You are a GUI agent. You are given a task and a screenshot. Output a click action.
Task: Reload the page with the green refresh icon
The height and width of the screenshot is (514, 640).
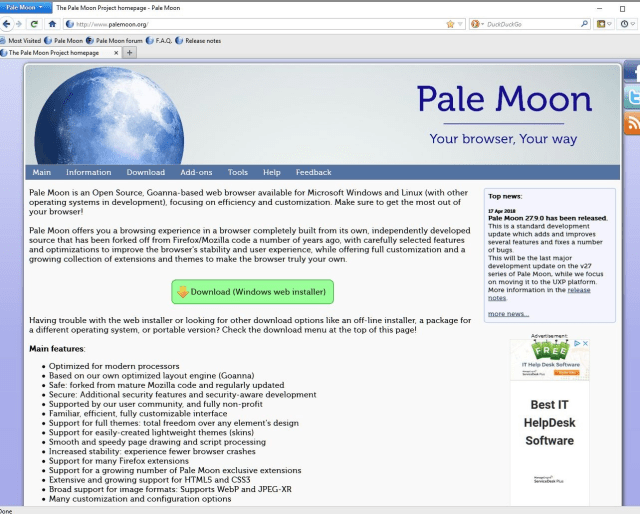pos(34,24)
